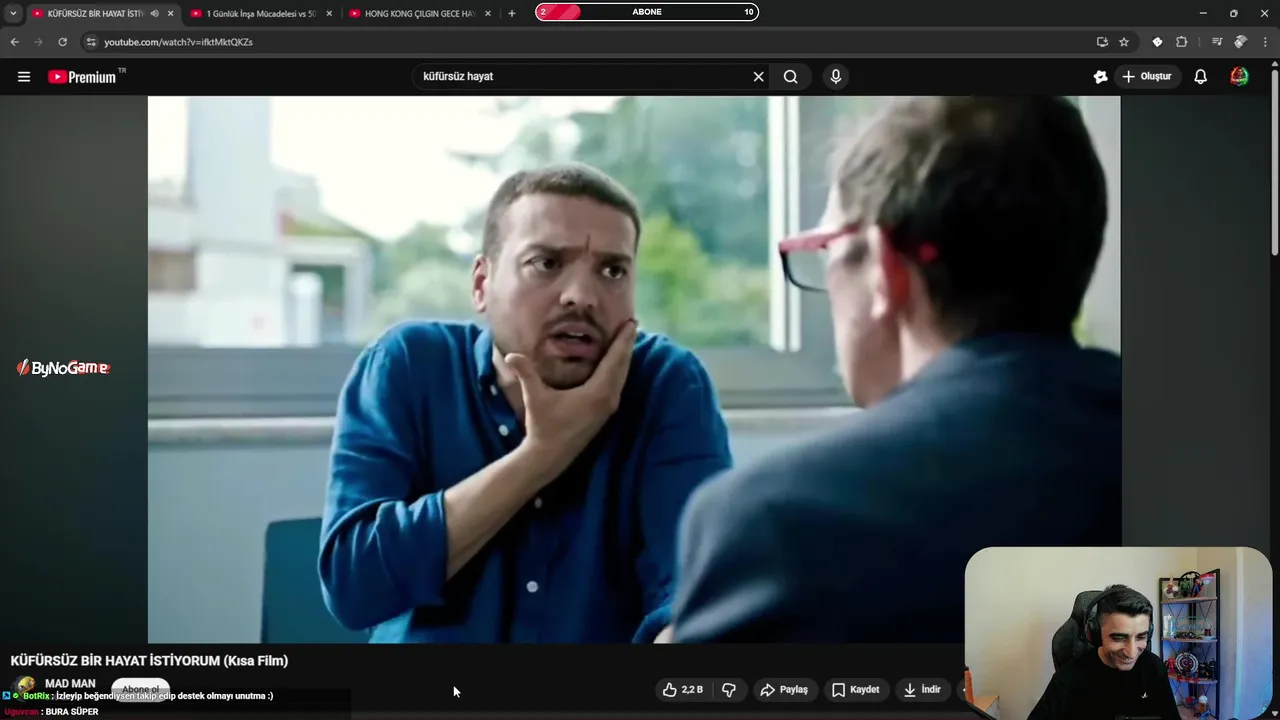
Task: Click the MAD MAN channel avatar
Action: [x=25, y=688]
